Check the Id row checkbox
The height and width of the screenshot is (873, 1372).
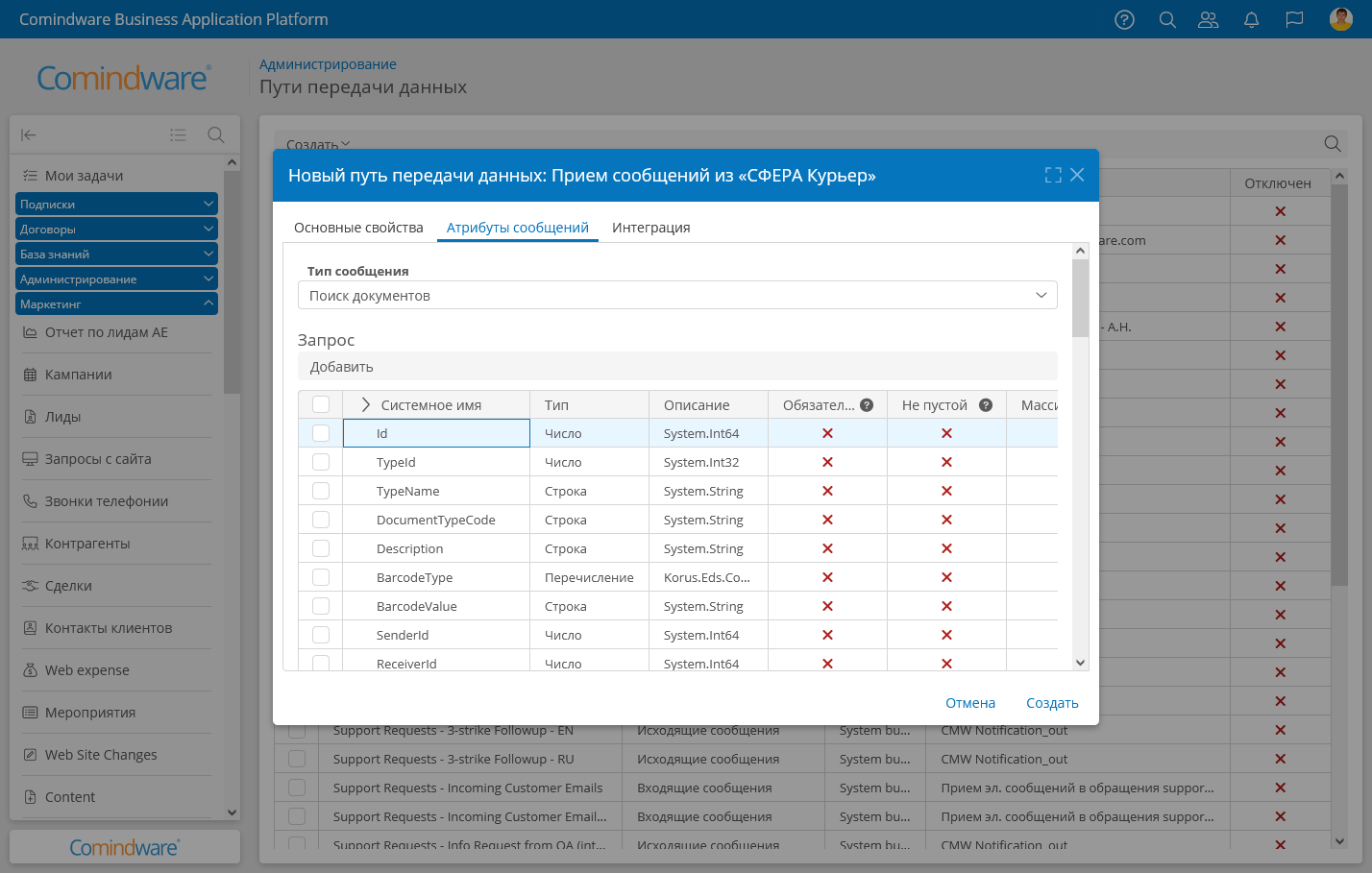[321, 433]
